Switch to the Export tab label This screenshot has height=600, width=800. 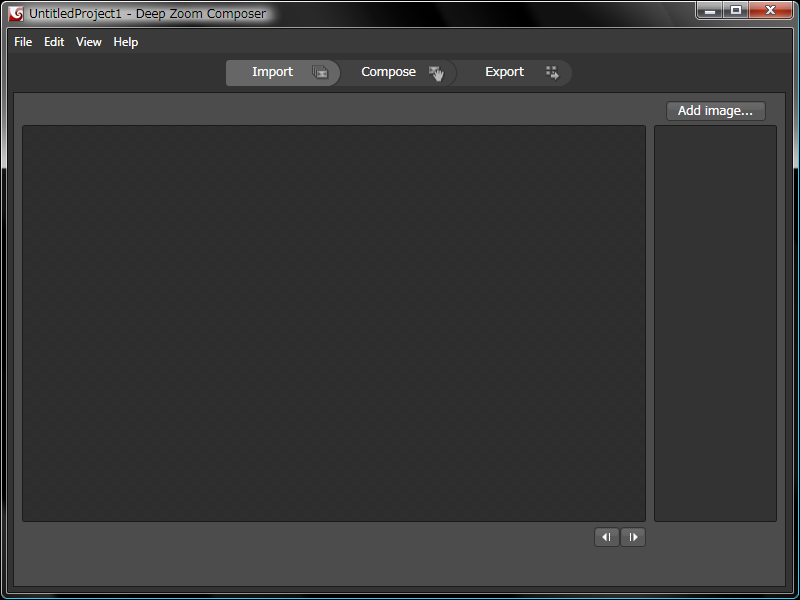[504, 72]
